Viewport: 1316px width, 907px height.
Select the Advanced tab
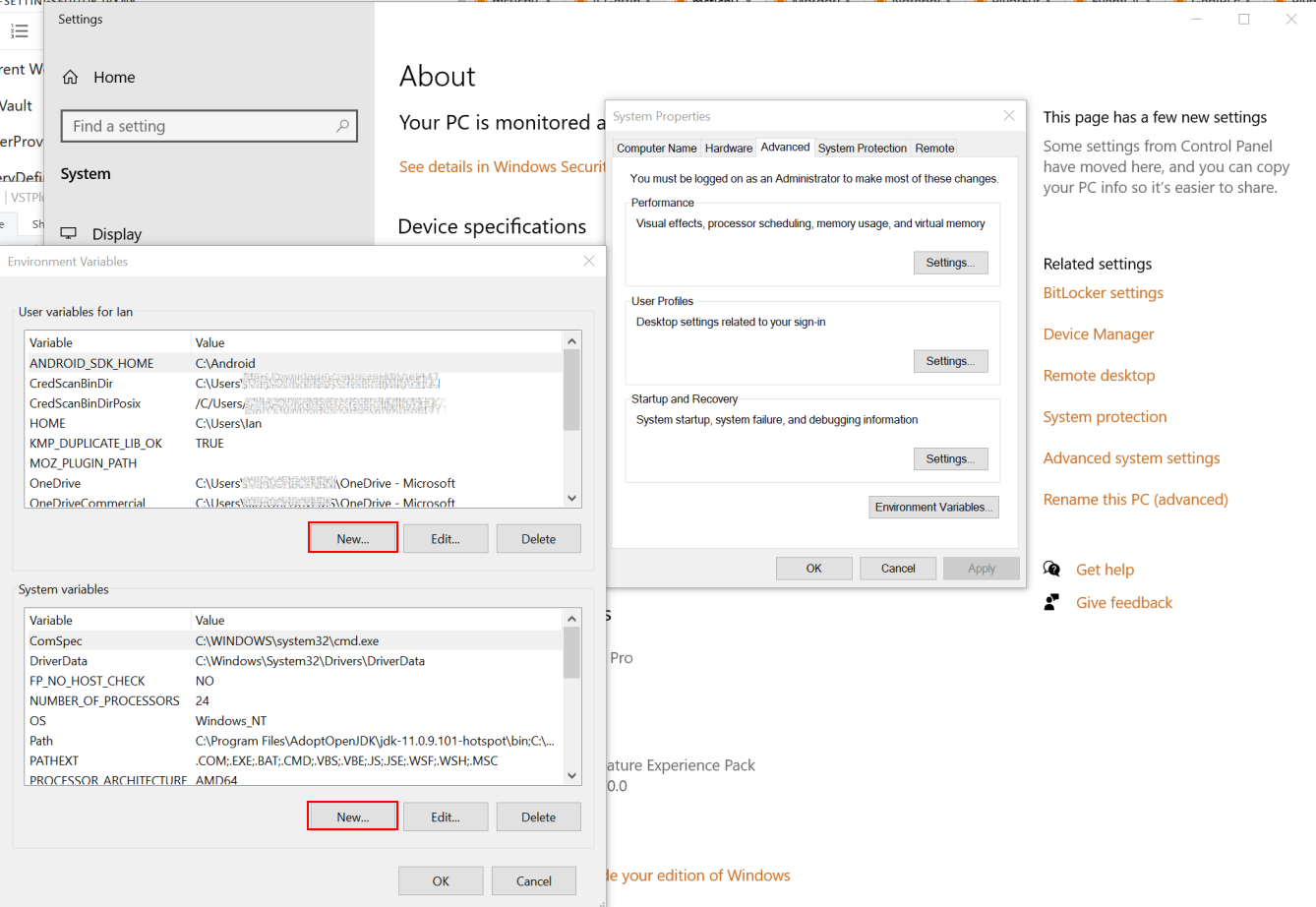(785, 148)
